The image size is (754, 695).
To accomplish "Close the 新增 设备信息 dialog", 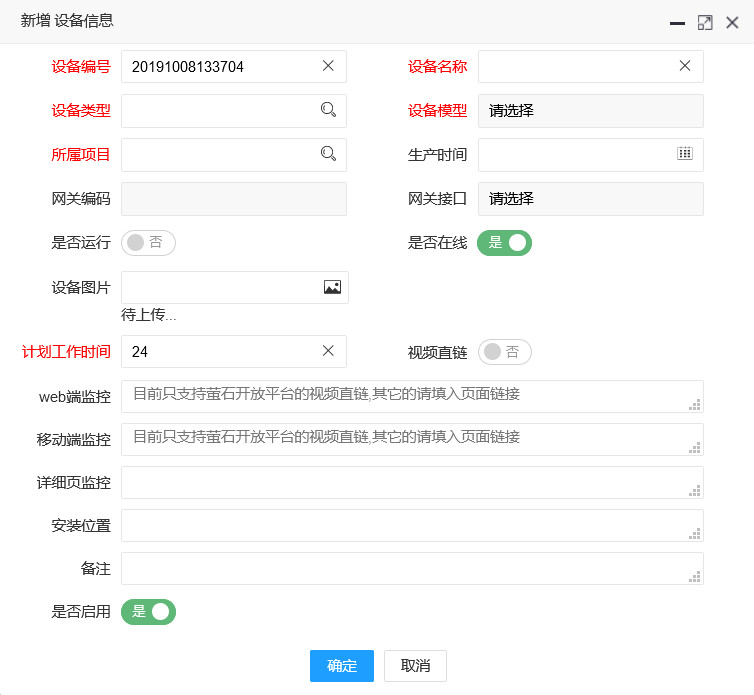I will click(x=732, y=23).
